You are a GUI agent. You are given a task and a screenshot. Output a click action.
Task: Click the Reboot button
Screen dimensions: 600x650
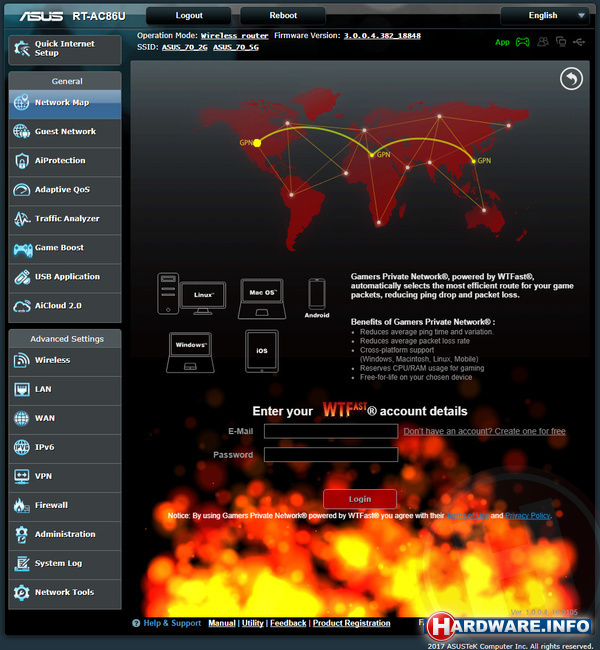pos(283,16)
